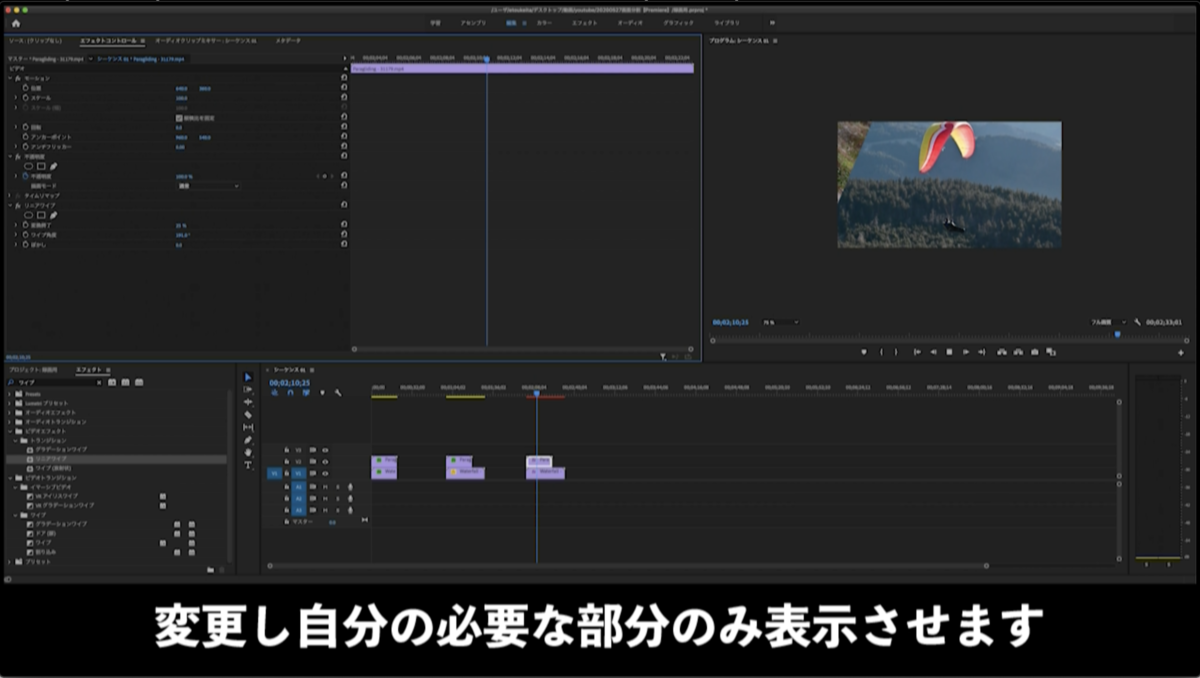Click the ellipse mask icon under 不透明度

30,164
